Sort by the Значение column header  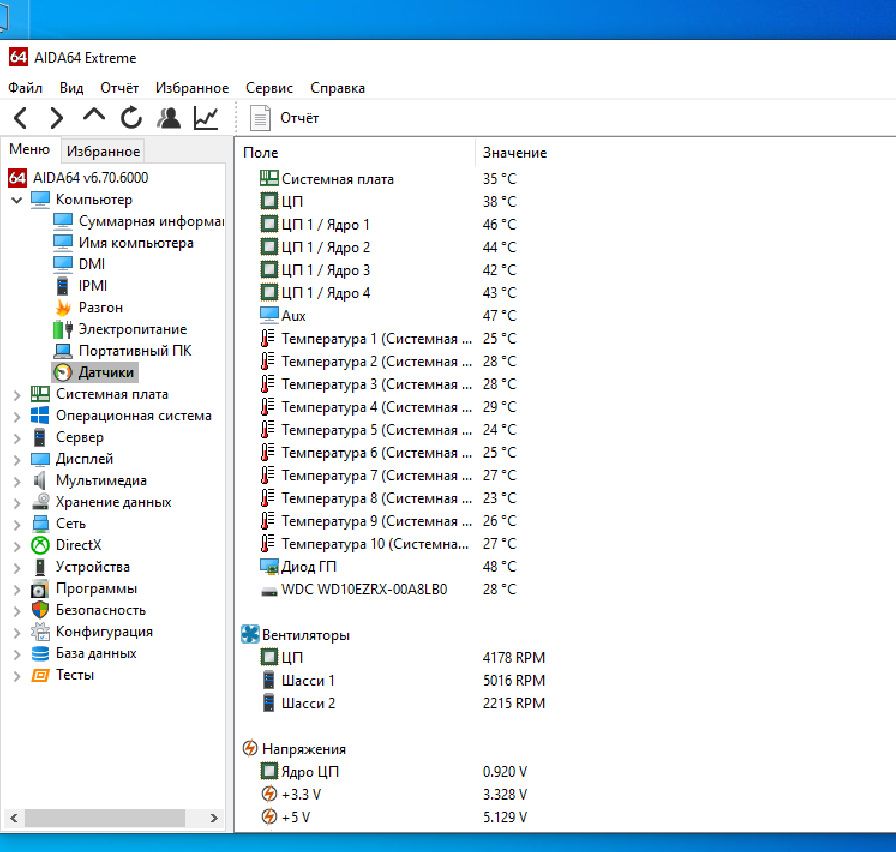tap(515, 153)
